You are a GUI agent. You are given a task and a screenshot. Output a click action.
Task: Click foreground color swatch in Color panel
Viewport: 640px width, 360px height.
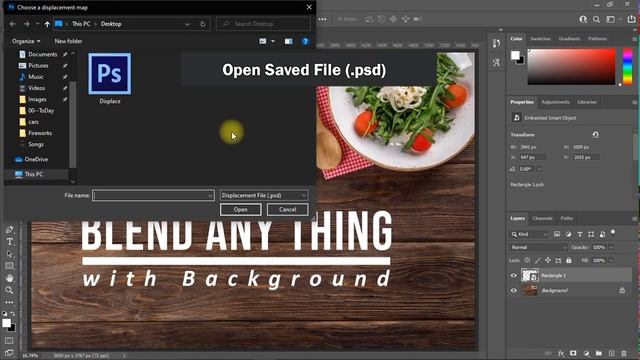(x=515, y=55)
